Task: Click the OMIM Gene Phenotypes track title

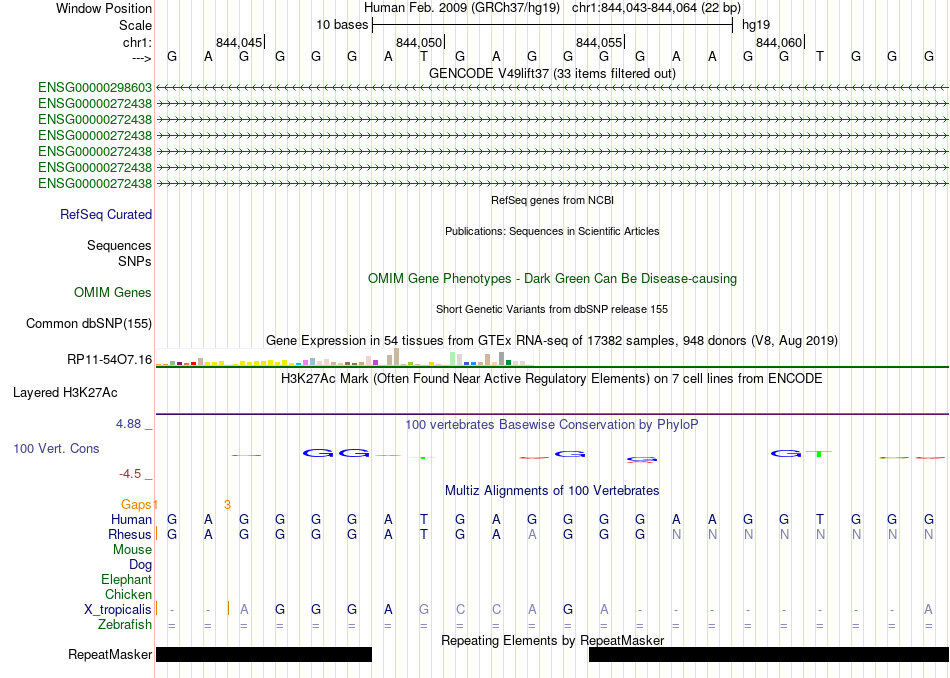Action: coord(553,279)
